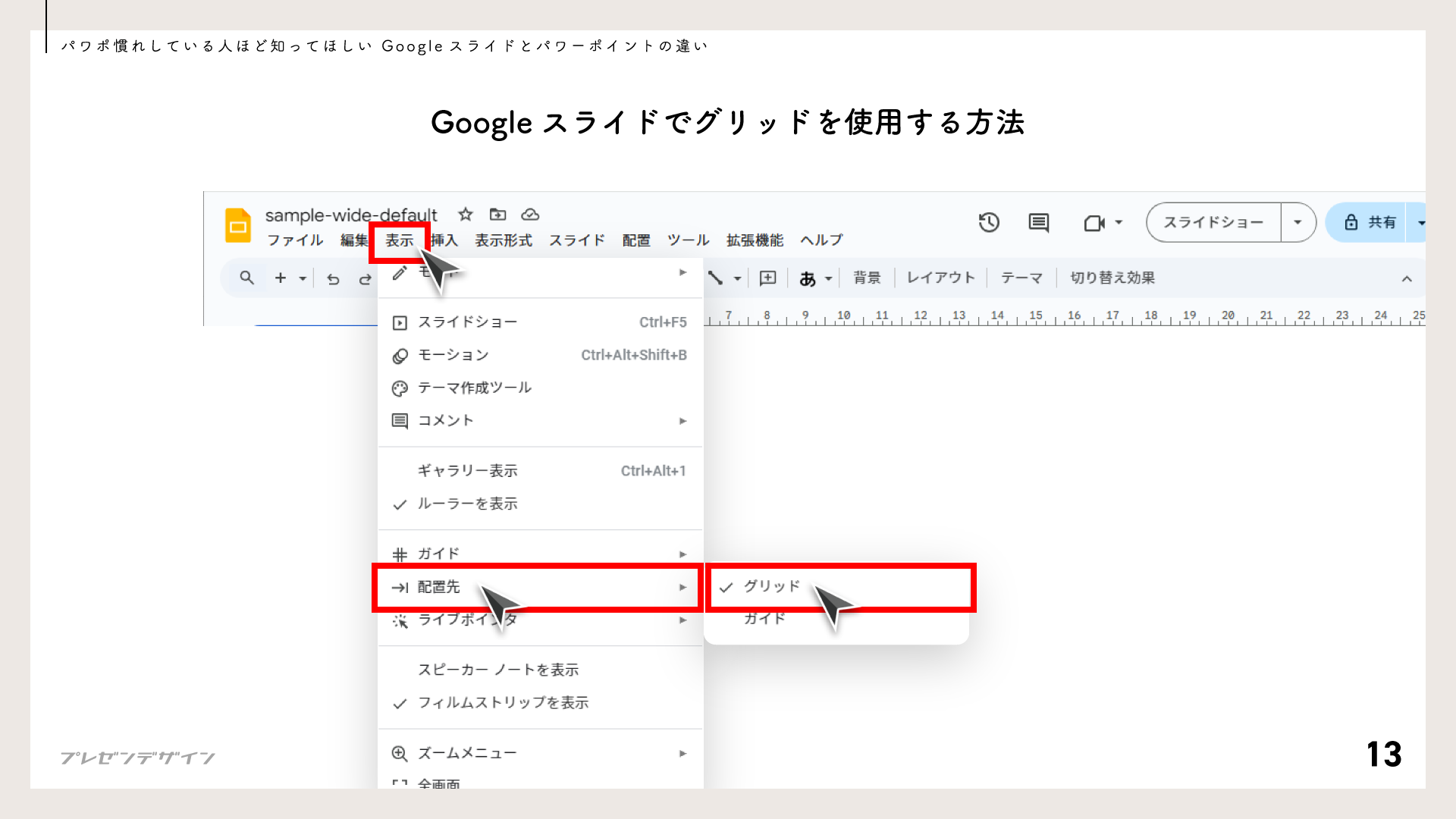Viewport: 1456px width, 819px height.
Task: Collapse the toolbar with chevron up
Action: tap(1407, 278)
